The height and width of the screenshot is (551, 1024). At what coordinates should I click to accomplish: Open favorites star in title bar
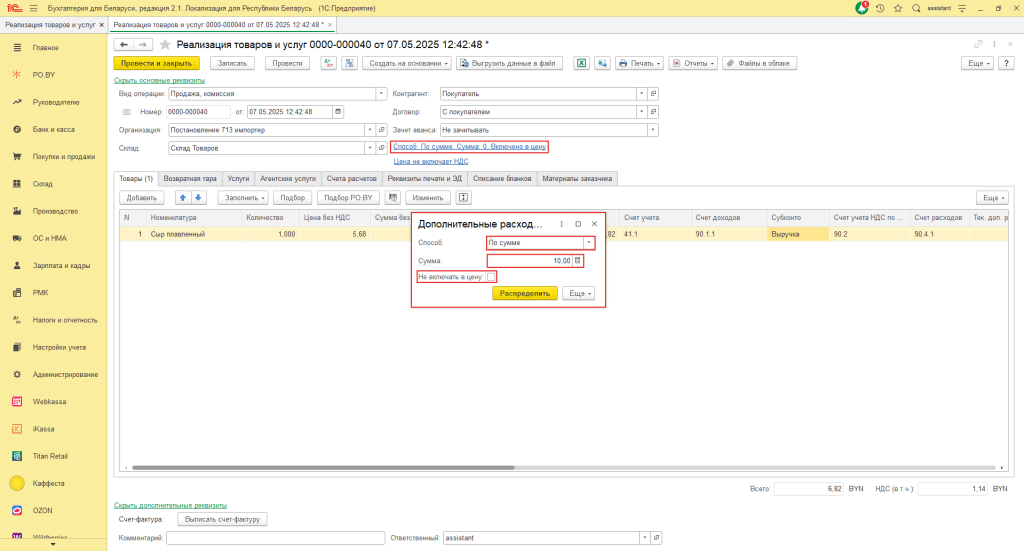point(898,8)
